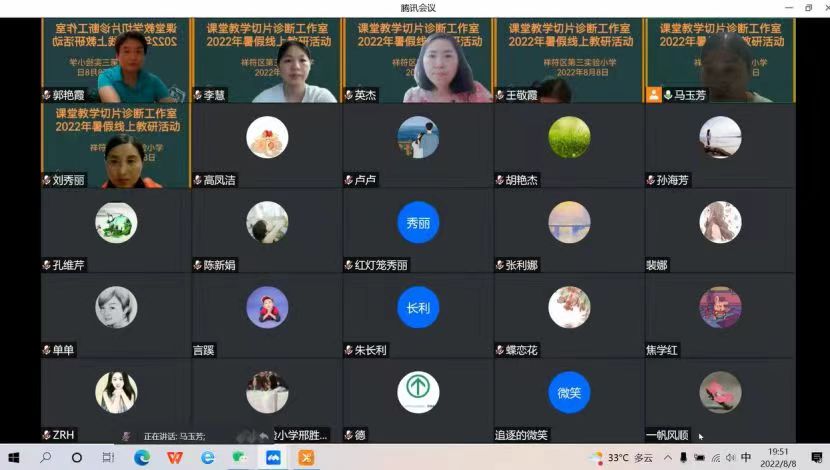The height and width of the screenshot is (470, 830).
Task: Click 小学邢胜's avatar
Action: [x=267, y=392]
